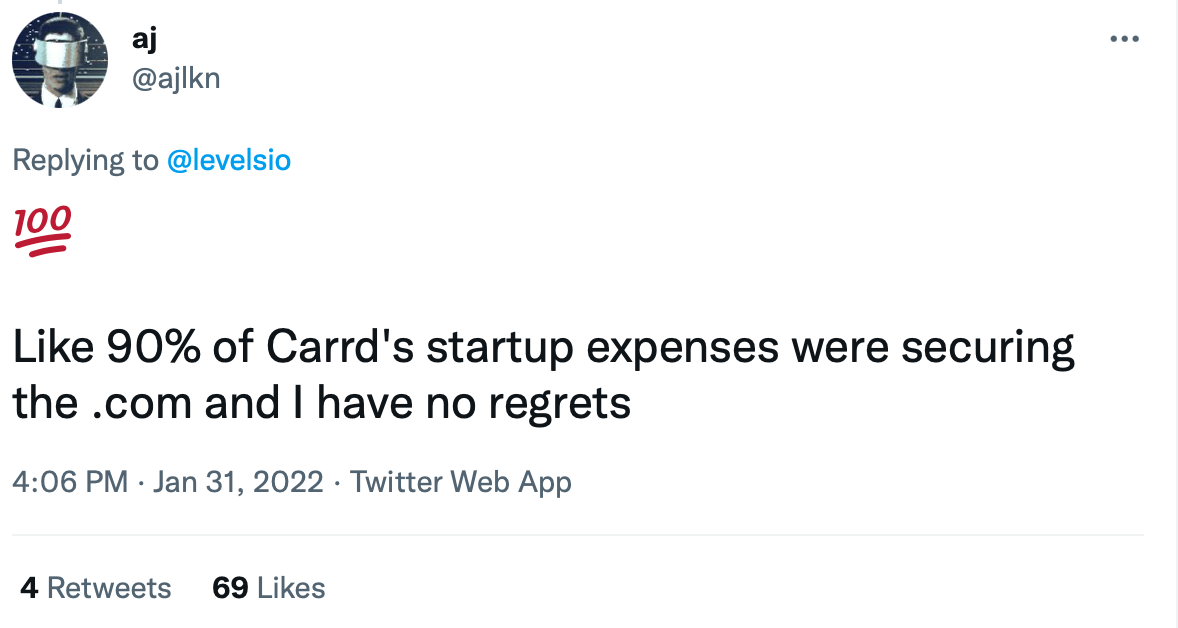Click the Jan 31, 2022 date

tap(237, 482)
